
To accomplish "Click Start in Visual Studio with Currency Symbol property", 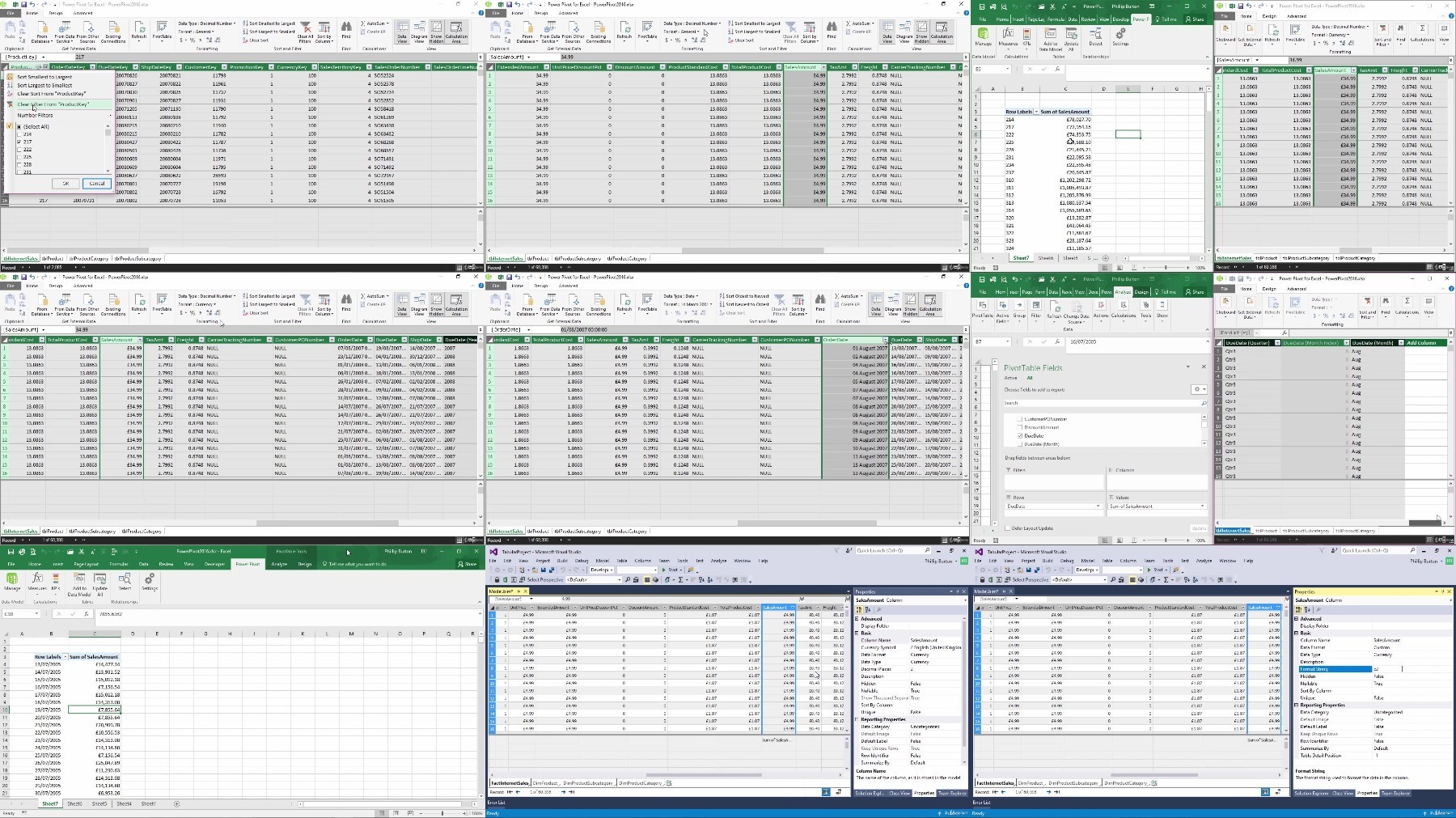I will 671,570.
